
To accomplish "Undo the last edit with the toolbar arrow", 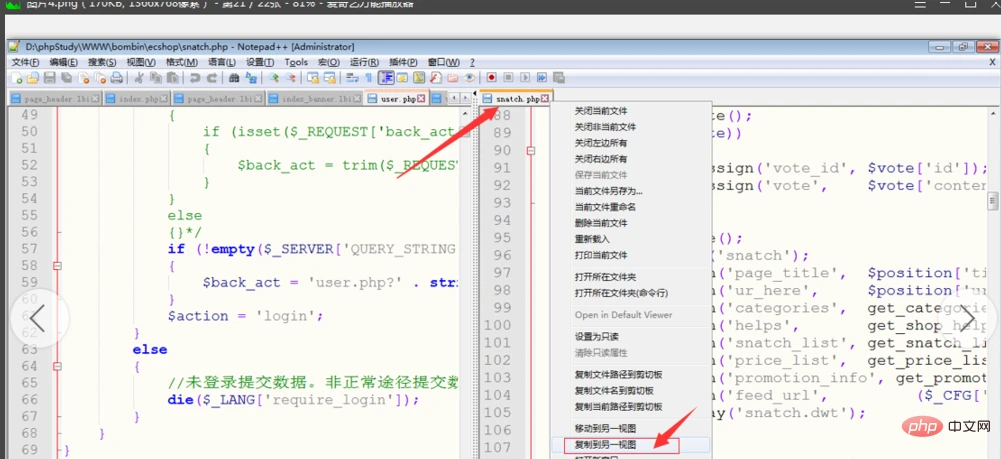I will (194, 78).
